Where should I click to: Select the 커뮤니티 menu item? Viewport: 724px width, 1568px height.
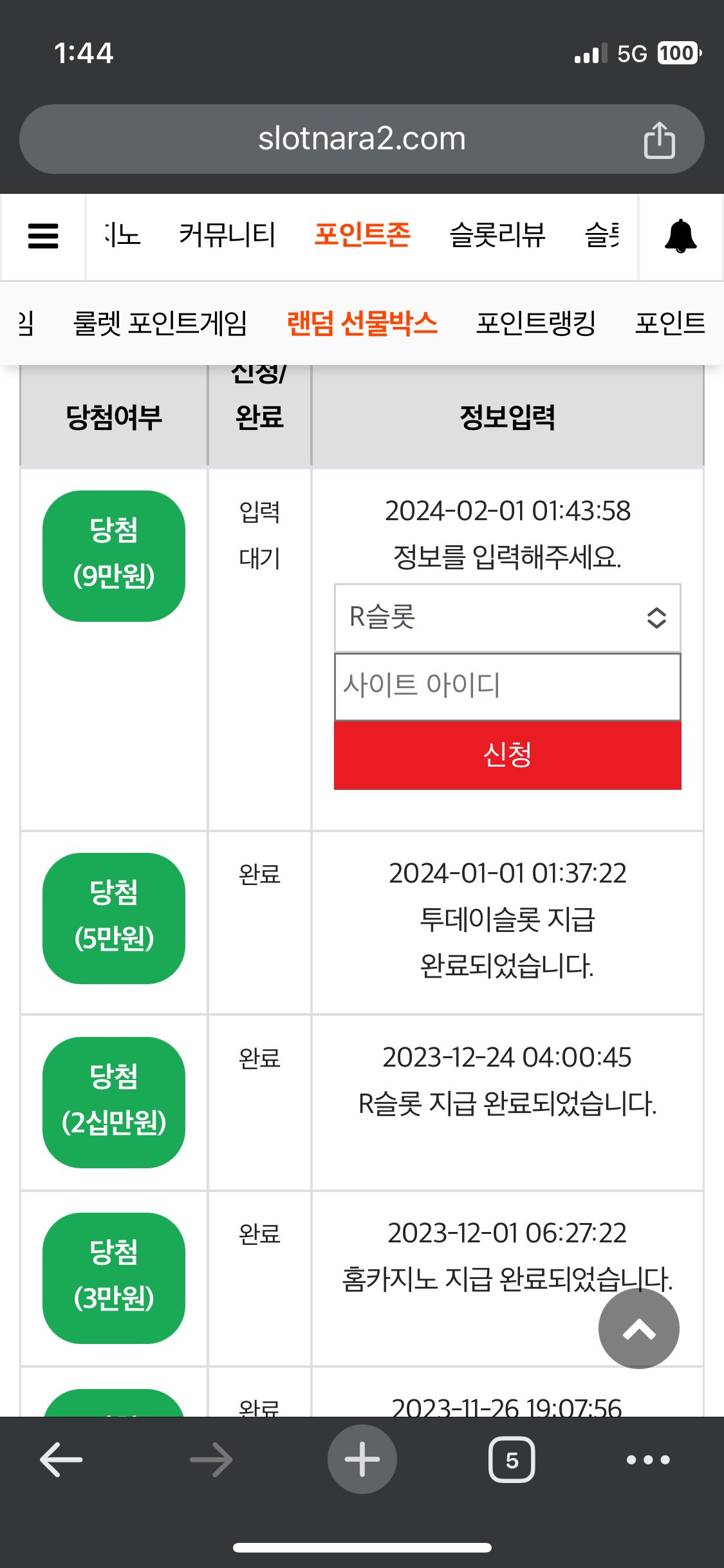click(227, 234)
